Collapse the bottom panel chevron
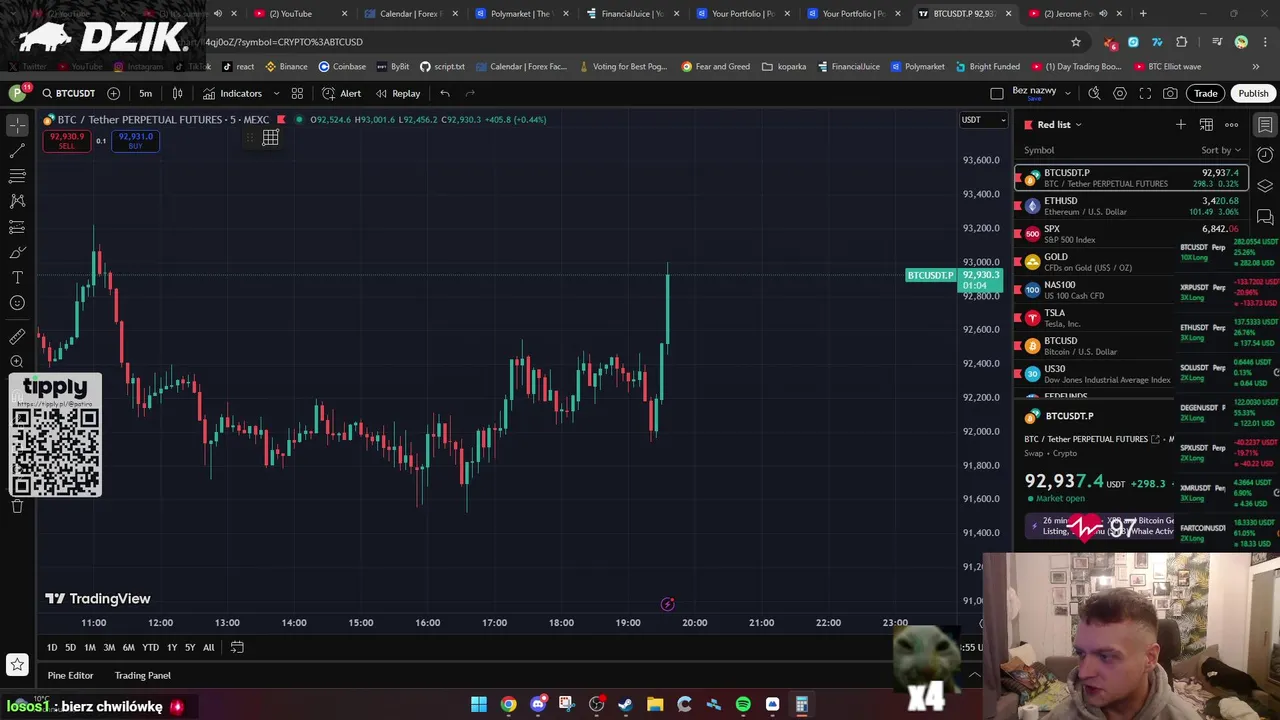Screen dimensions: 1280x720 coord(974,675)
